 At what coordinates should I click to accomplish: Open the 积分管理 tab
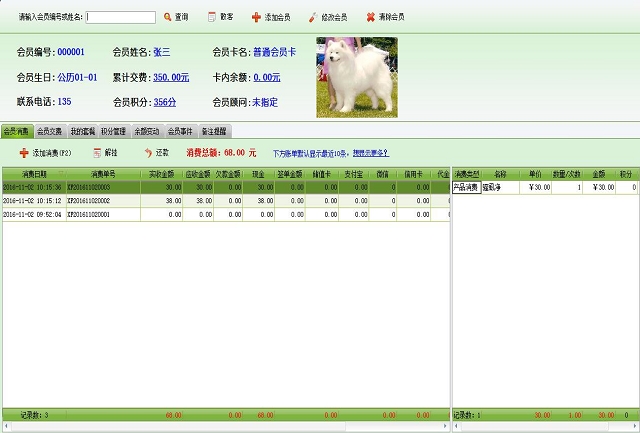(115, 131)
